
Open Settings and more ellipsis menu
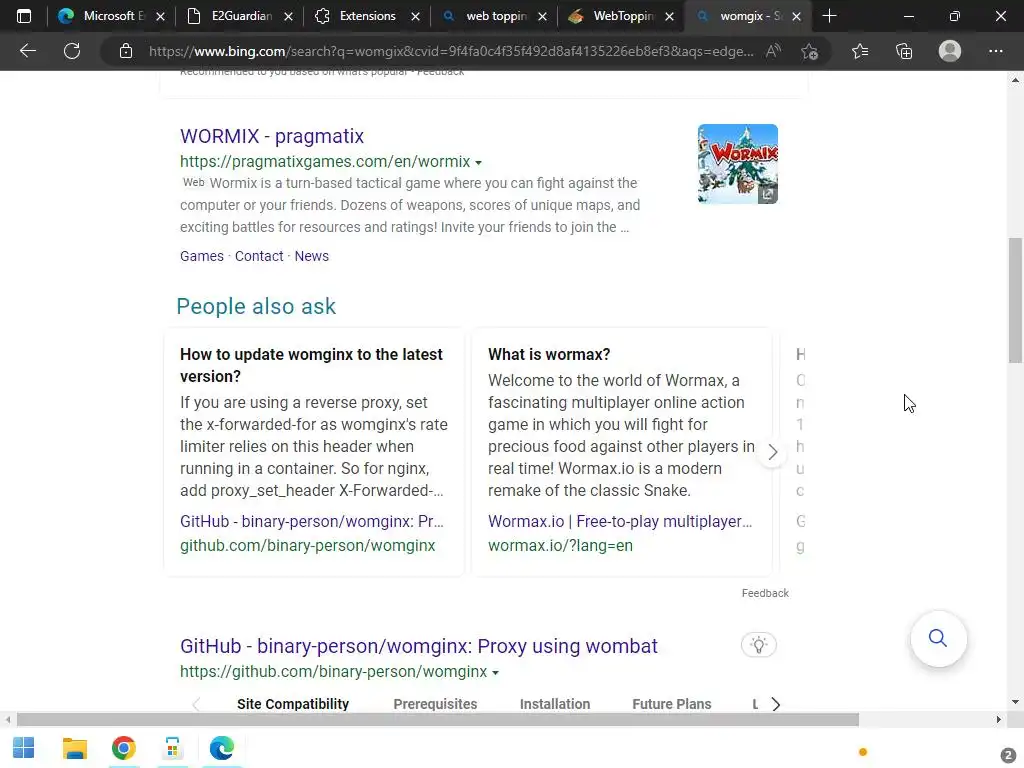point(995,51)
